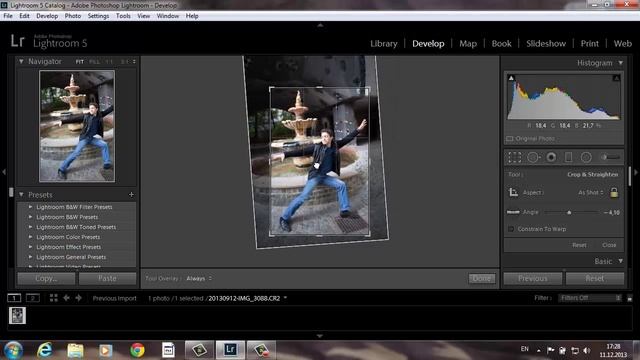
Task: Go forward with the filmstrip right arrow
Action: (x=78, y=298)
